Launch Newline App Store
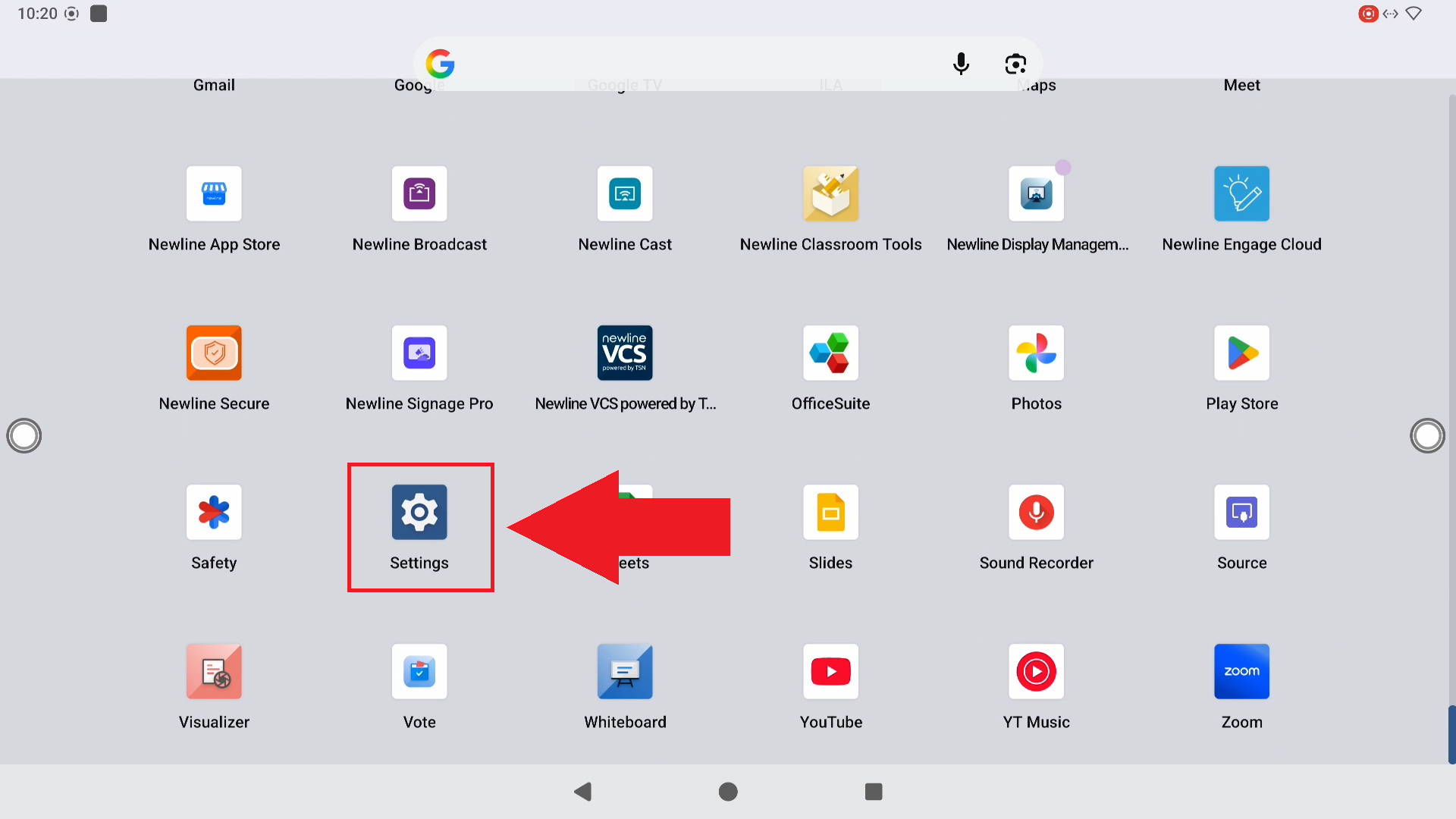 coord(214,194)
